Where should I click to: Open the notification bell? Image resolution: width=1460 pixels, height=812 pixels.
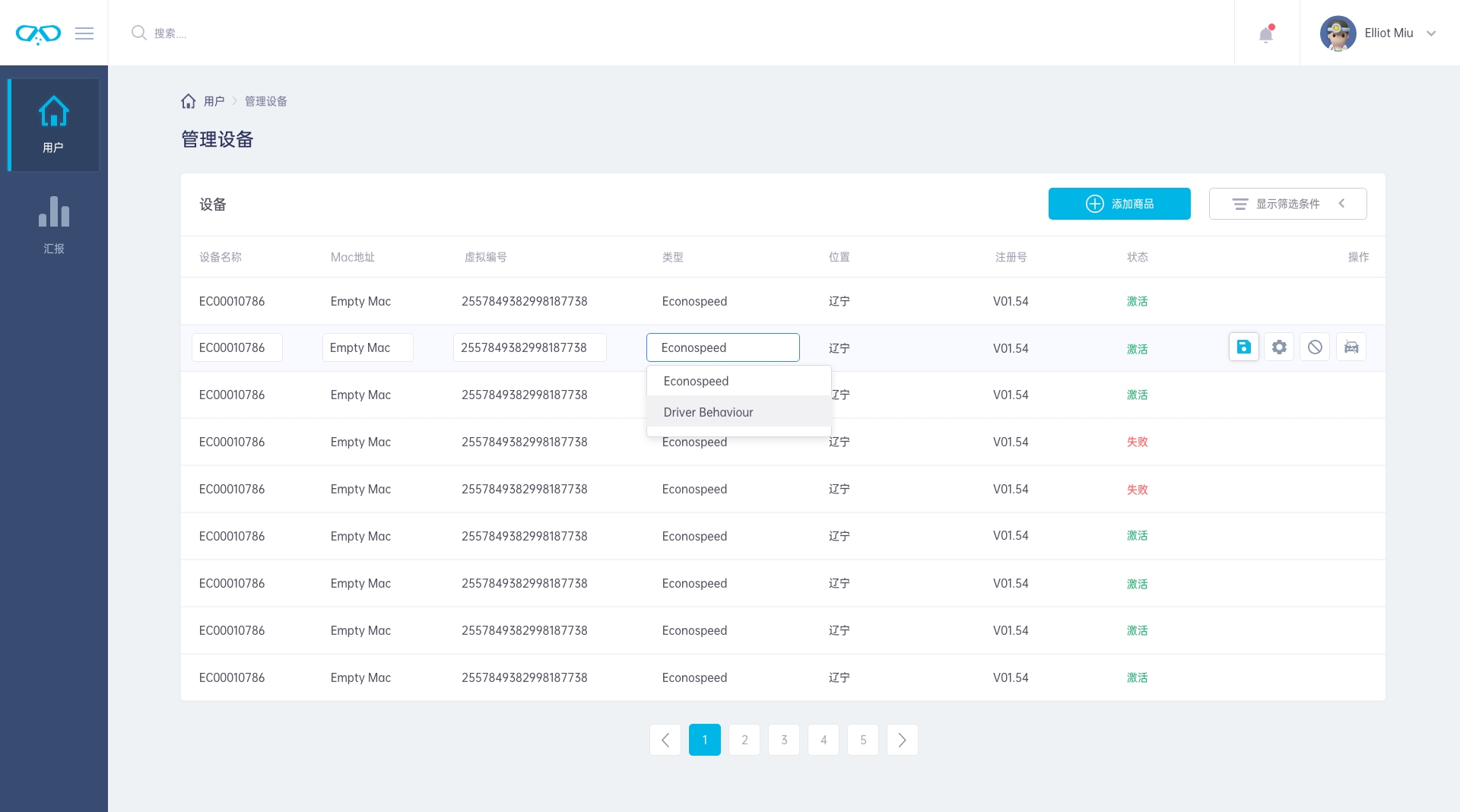point(1266,34)
